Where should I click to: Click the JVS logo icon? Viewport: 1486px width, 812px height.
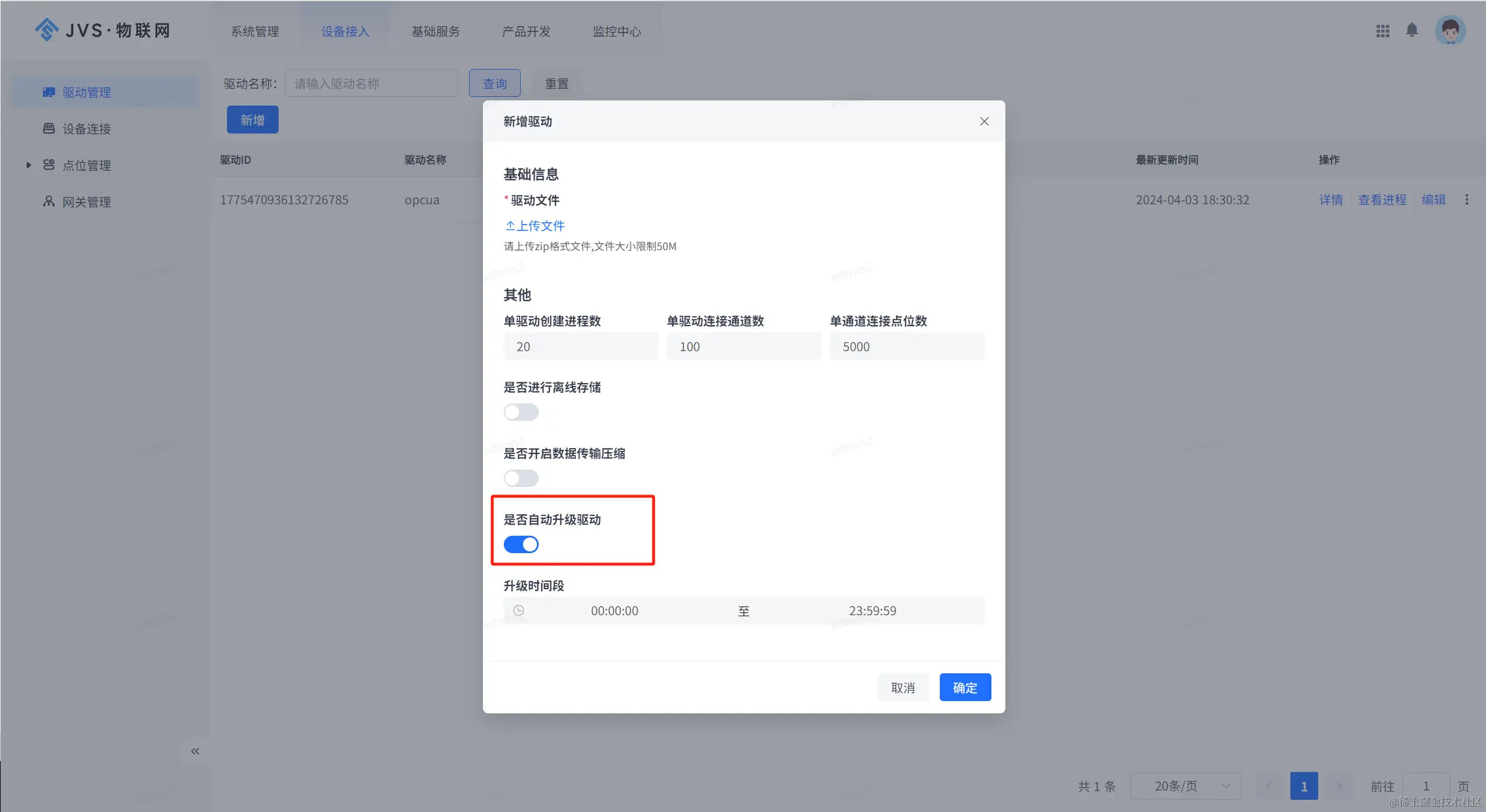point(46,30)
